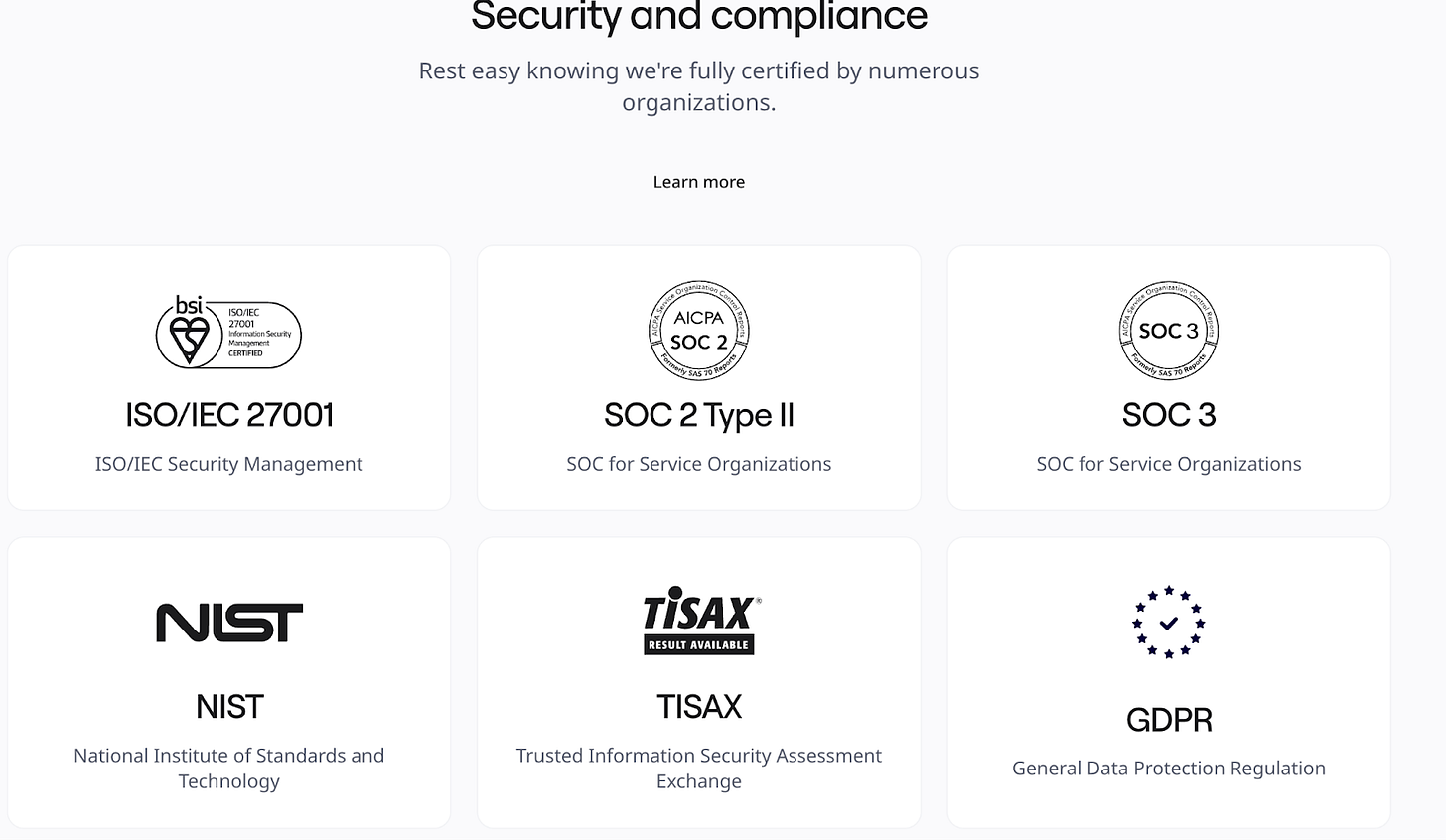The width and height of the screenshot is (1446, 840).
Task: Click Trusted Information Security Assessment Exchange text
Action: (699, 769)
